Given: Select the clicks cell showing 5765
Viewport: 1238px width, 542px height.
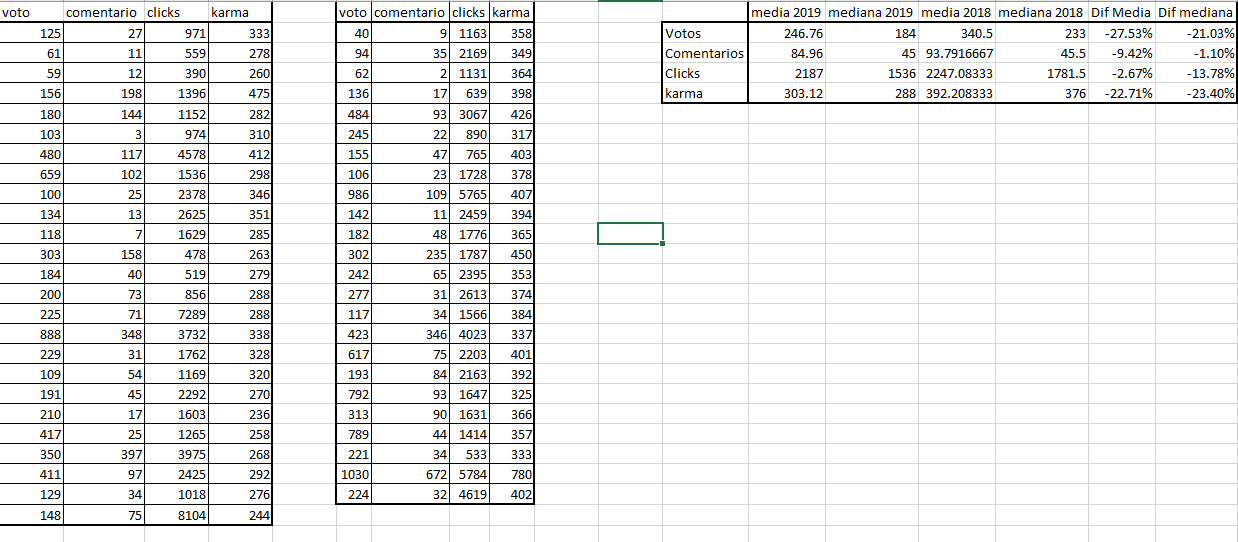Looking at the screenshot, I should [x=470, y=194].
